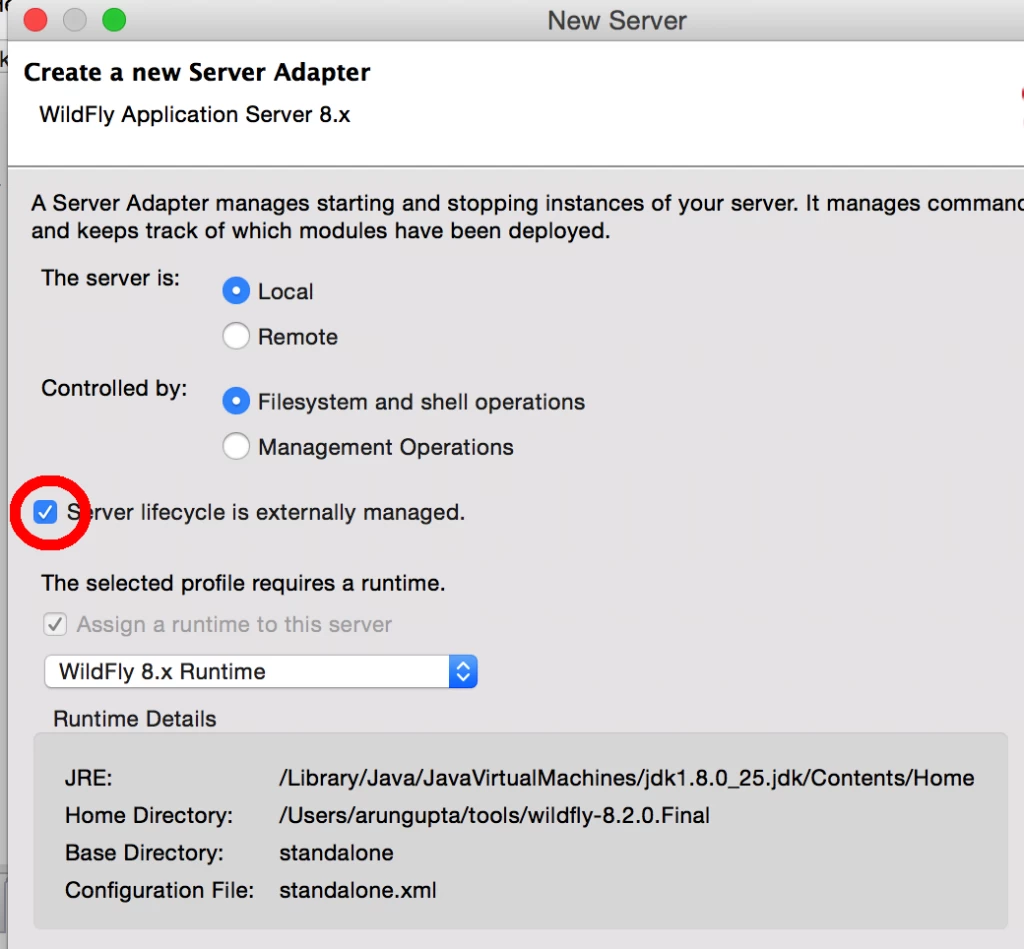1024x949 pixels.
Task: Click the Home Directory path /Users/arungupta/tools/wildfly-8.2.0.Final
Action: point(494,815)
